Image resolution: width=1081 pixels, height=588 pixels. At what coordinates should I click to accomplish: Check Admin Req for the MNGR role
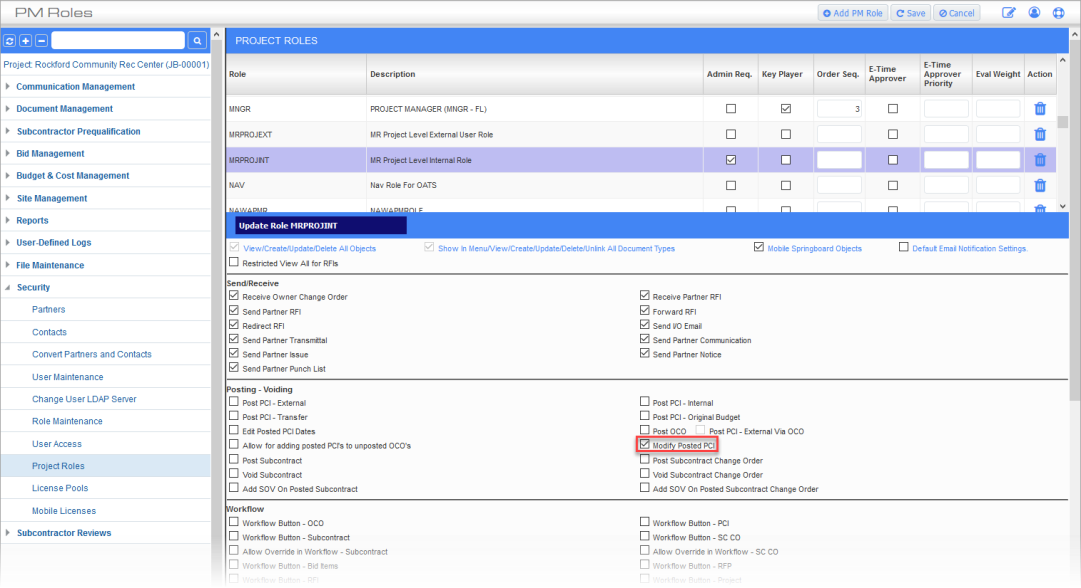730,108
